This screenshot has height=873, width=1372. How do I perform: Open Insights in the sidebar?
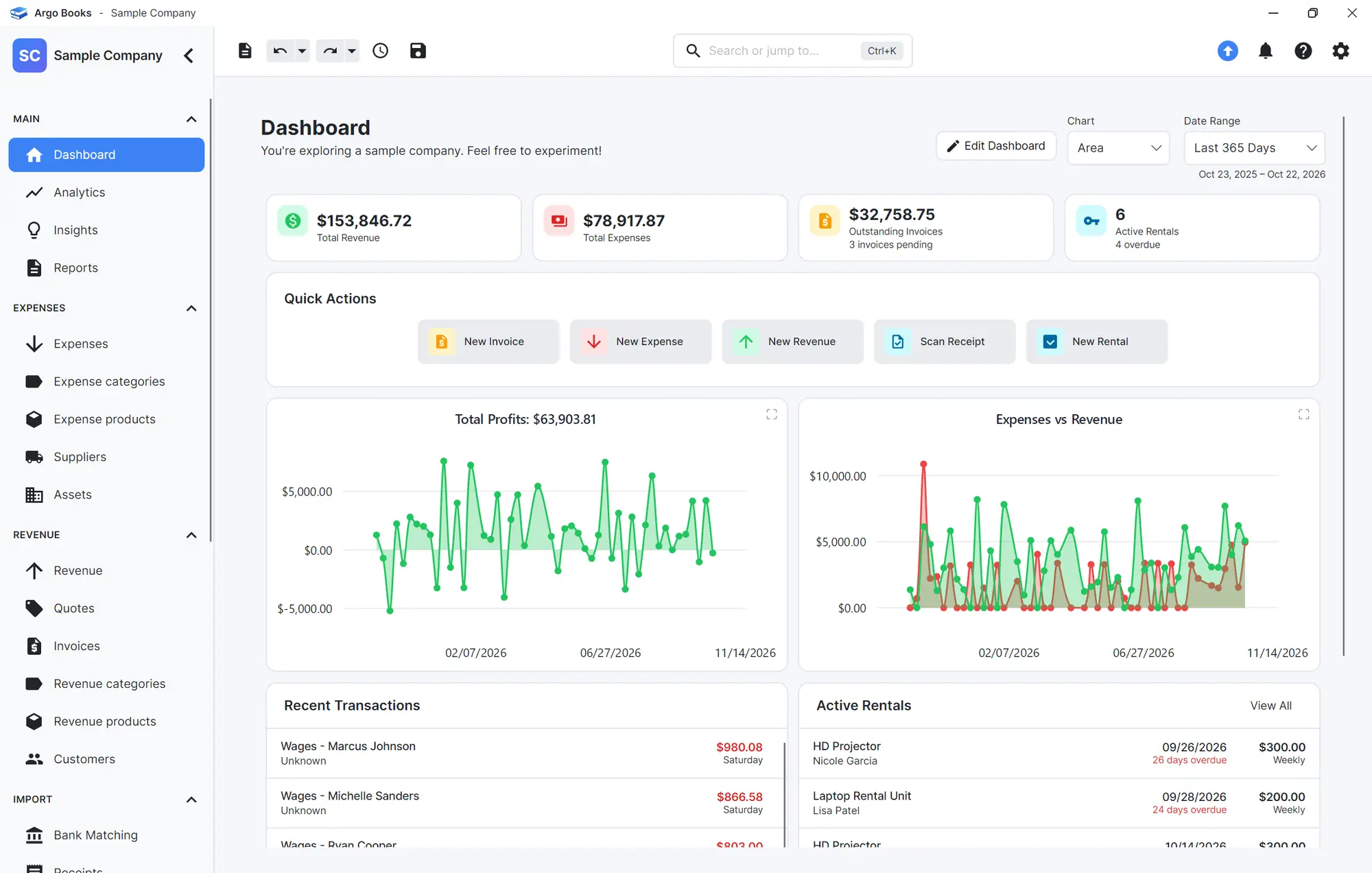click(x=106, y=230)
